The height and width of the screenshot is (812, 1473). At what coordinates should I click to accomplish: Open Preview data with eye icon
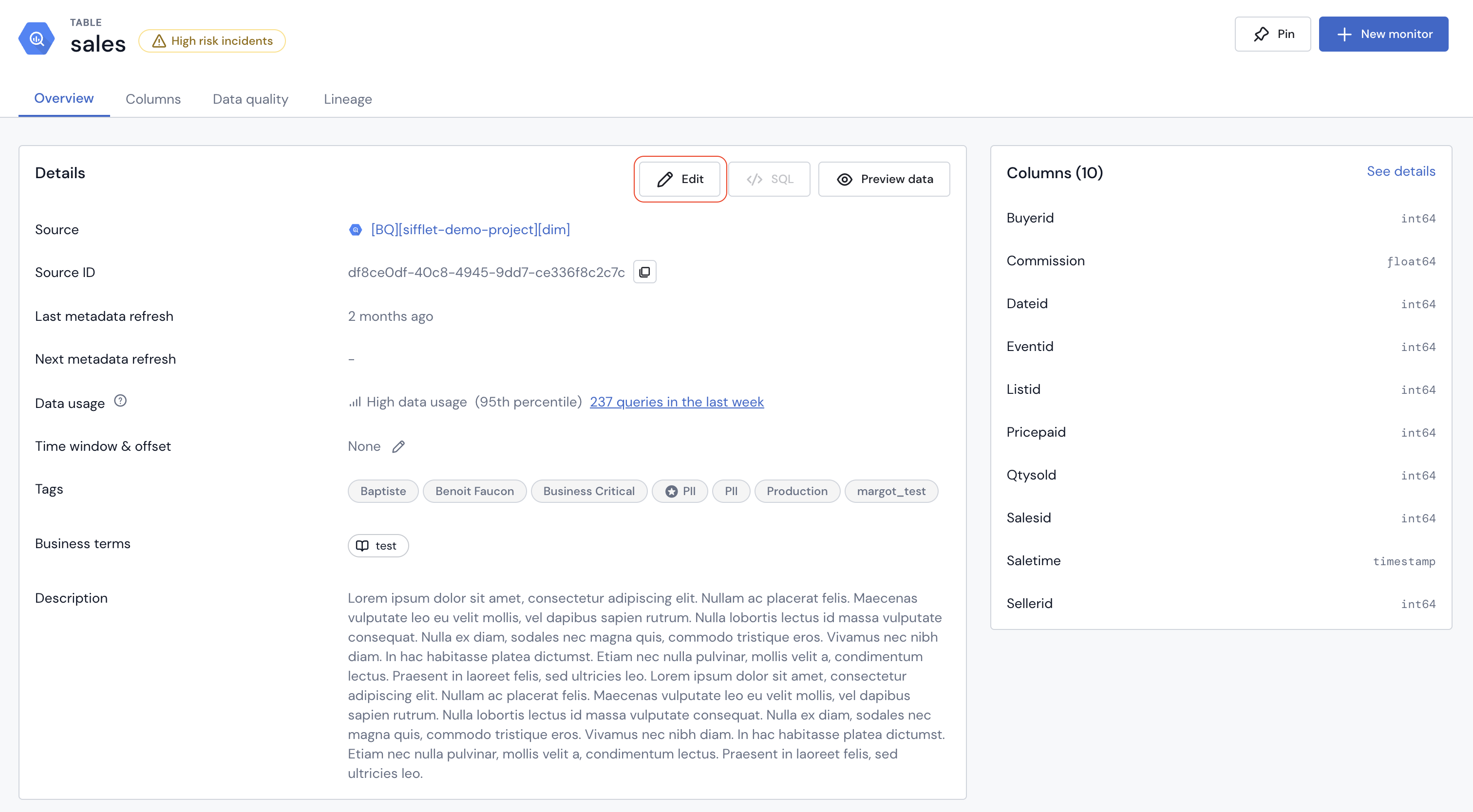tap(884, 180)
